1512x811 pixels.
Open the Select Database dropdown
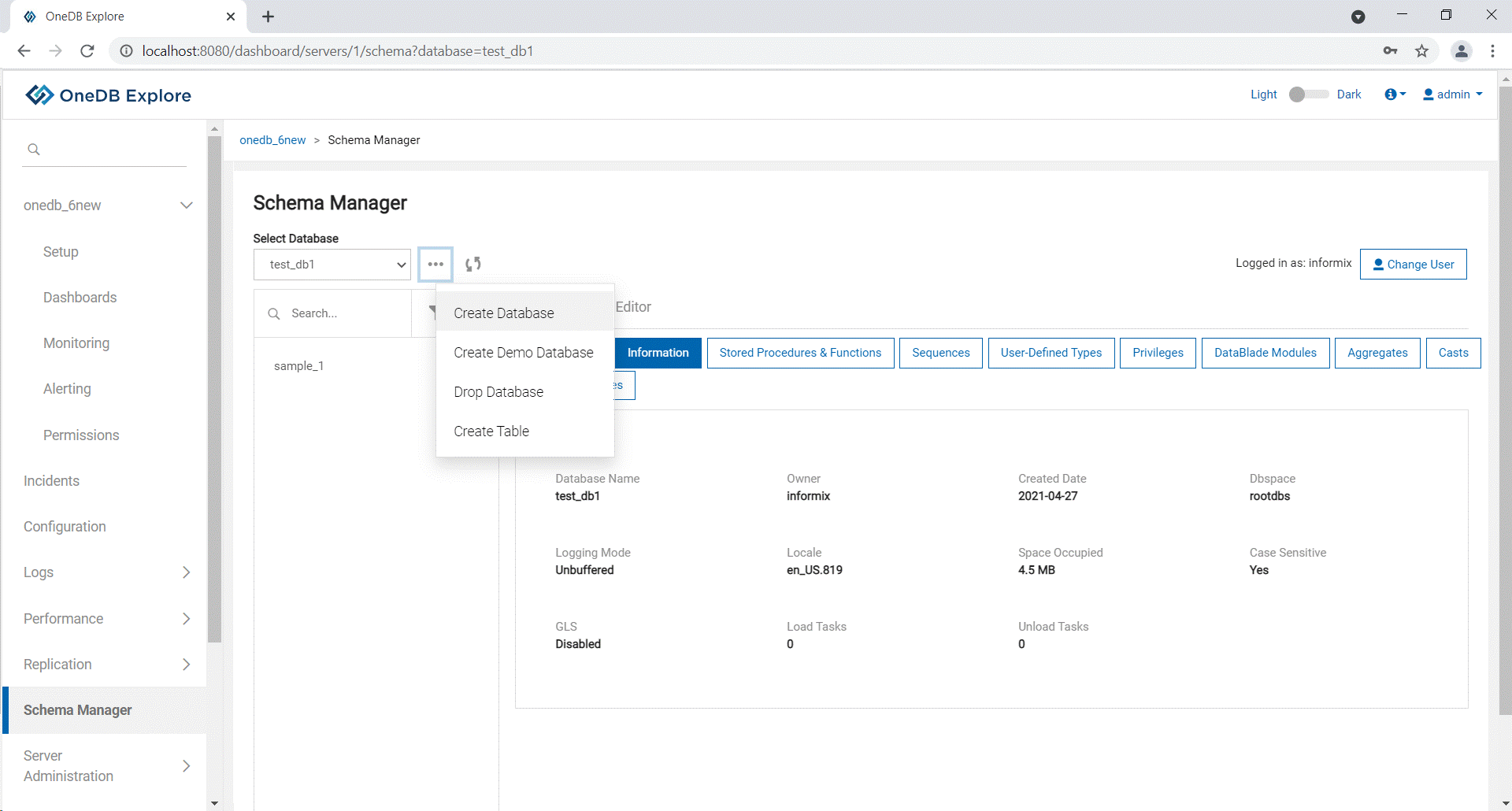[332, 265]
